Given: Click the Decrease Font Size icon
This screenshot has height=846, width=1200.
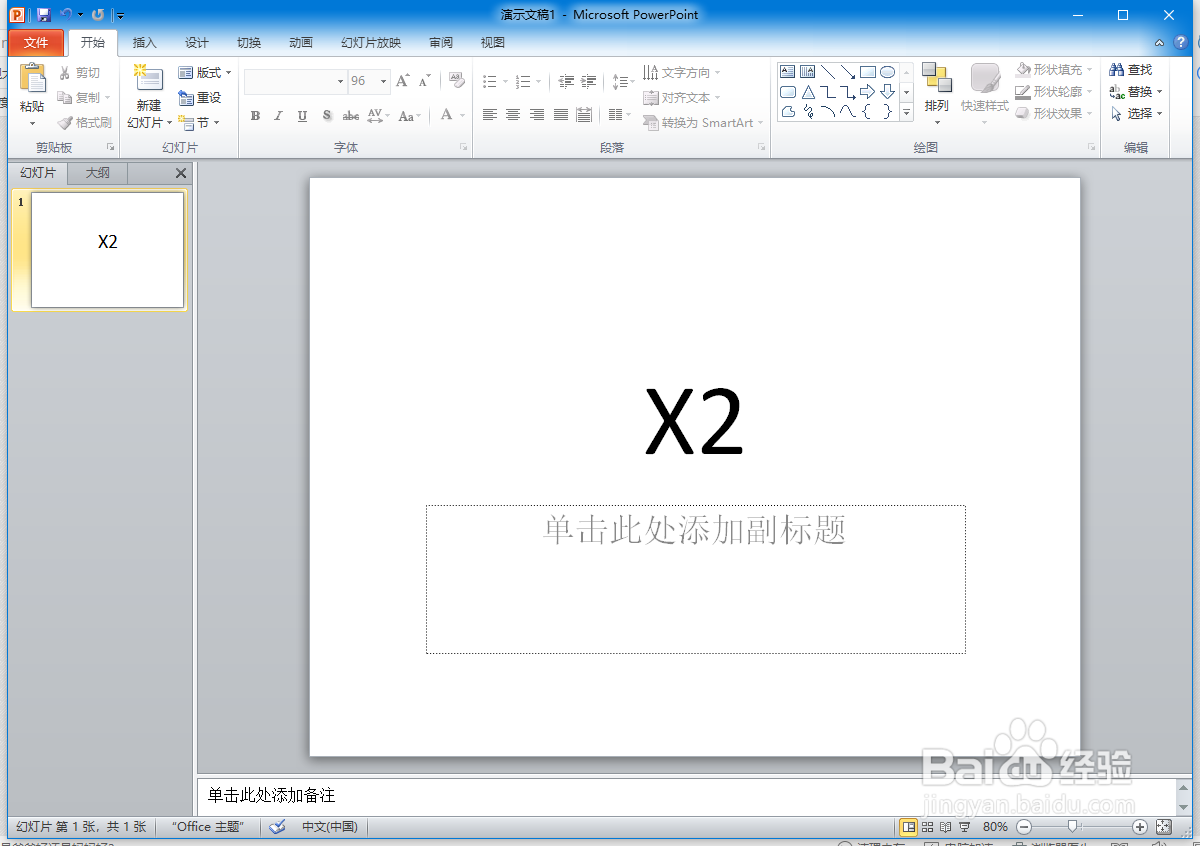Looking at the screenshot, I should 425,81.
